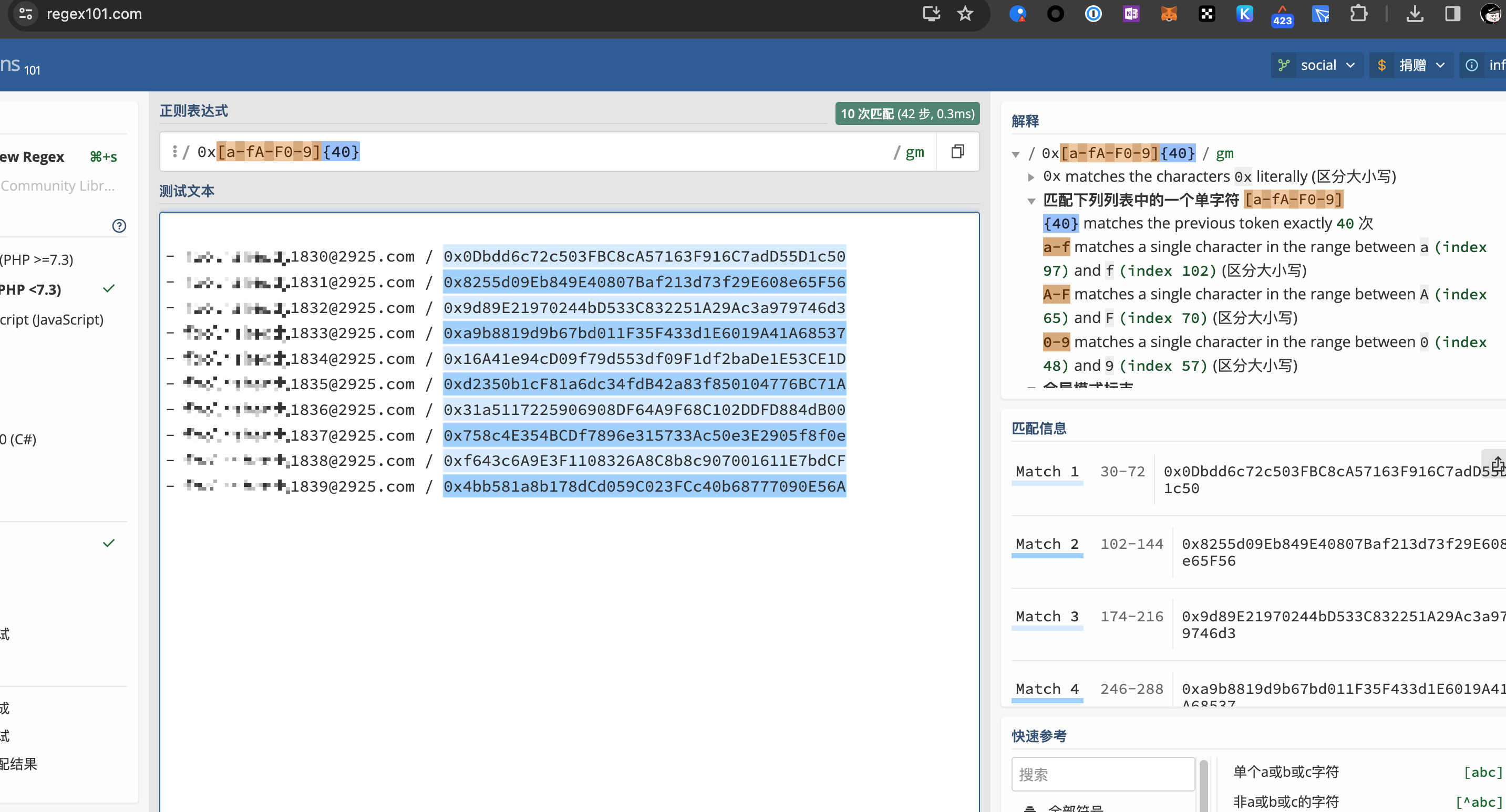Bookmark this page with star icon
The image size is (1506, 812).
pos(965,14)
